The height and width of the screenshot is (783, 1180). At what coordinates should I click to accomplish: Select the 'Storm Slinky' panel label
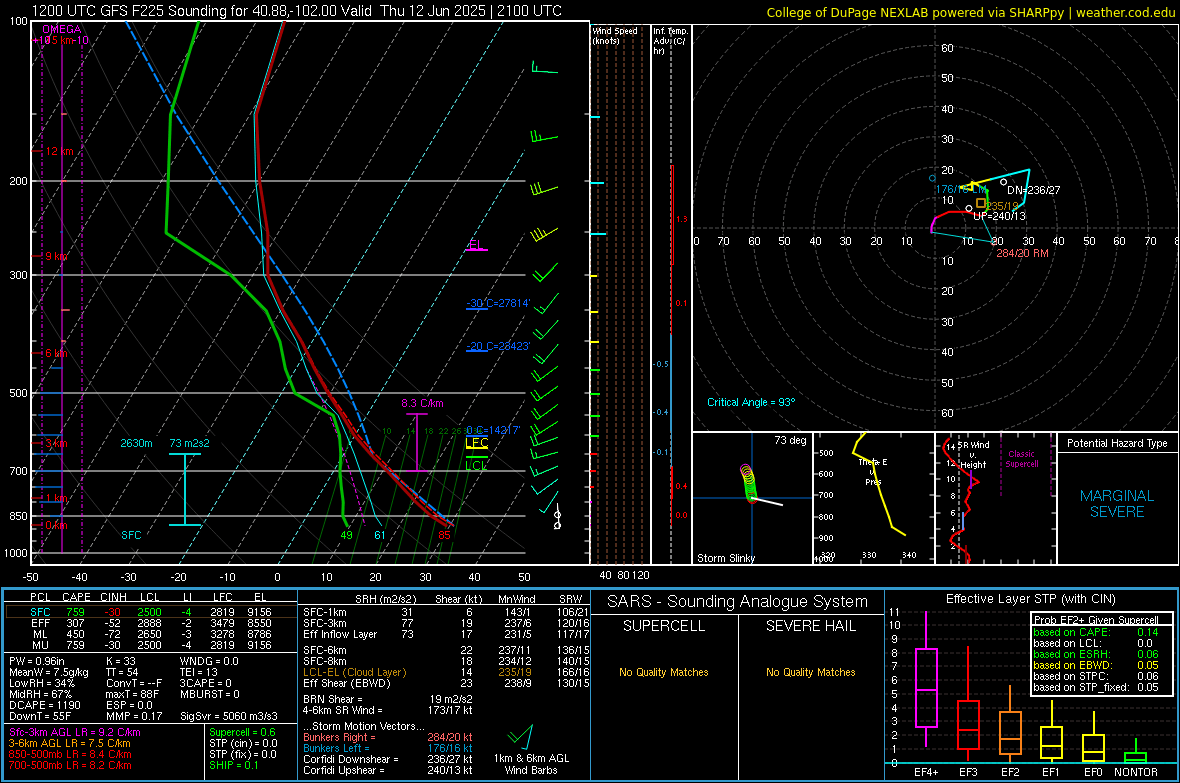[725, 558]
